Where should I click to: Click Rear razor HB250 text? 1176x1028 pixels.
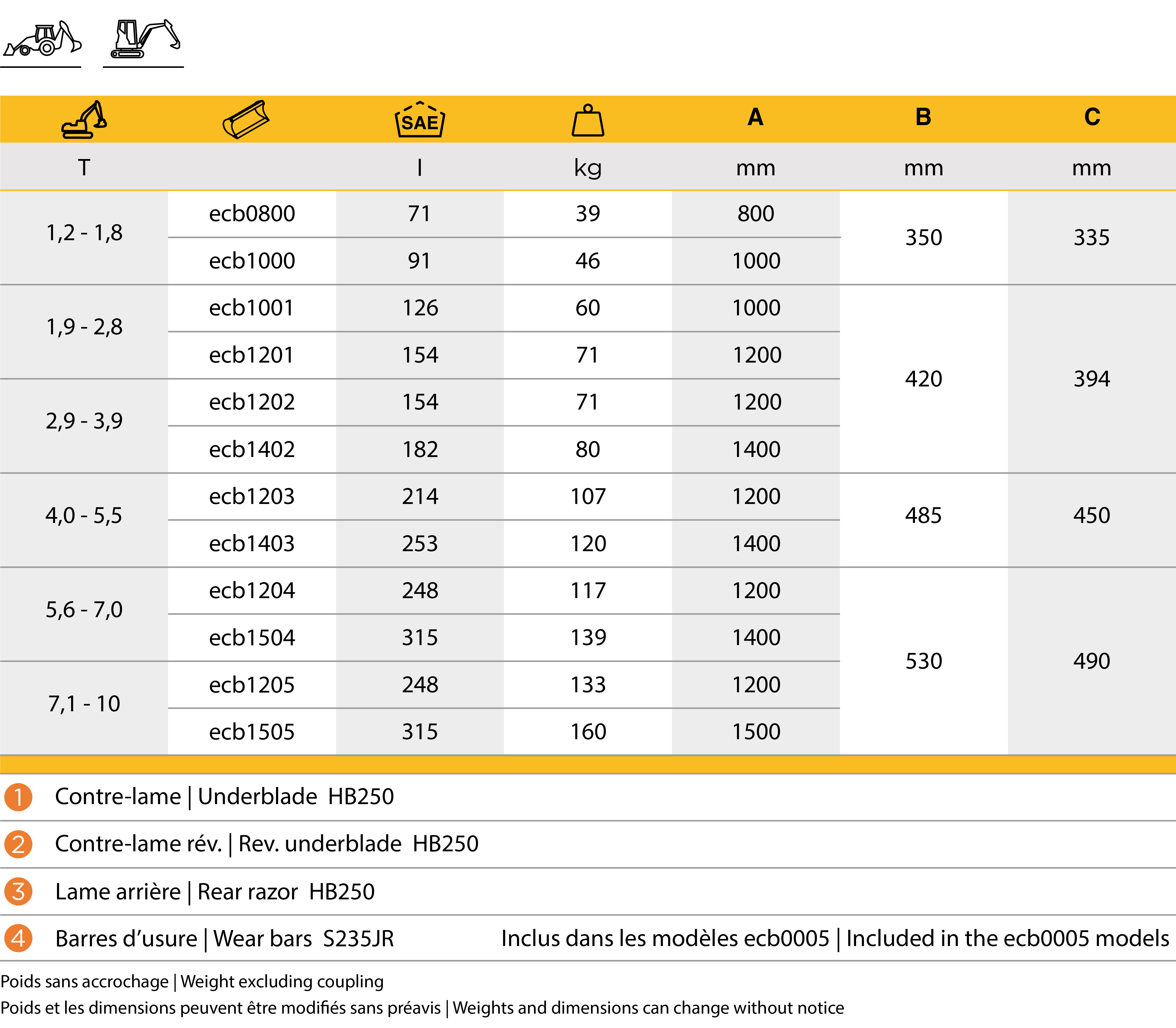[286, 892]
